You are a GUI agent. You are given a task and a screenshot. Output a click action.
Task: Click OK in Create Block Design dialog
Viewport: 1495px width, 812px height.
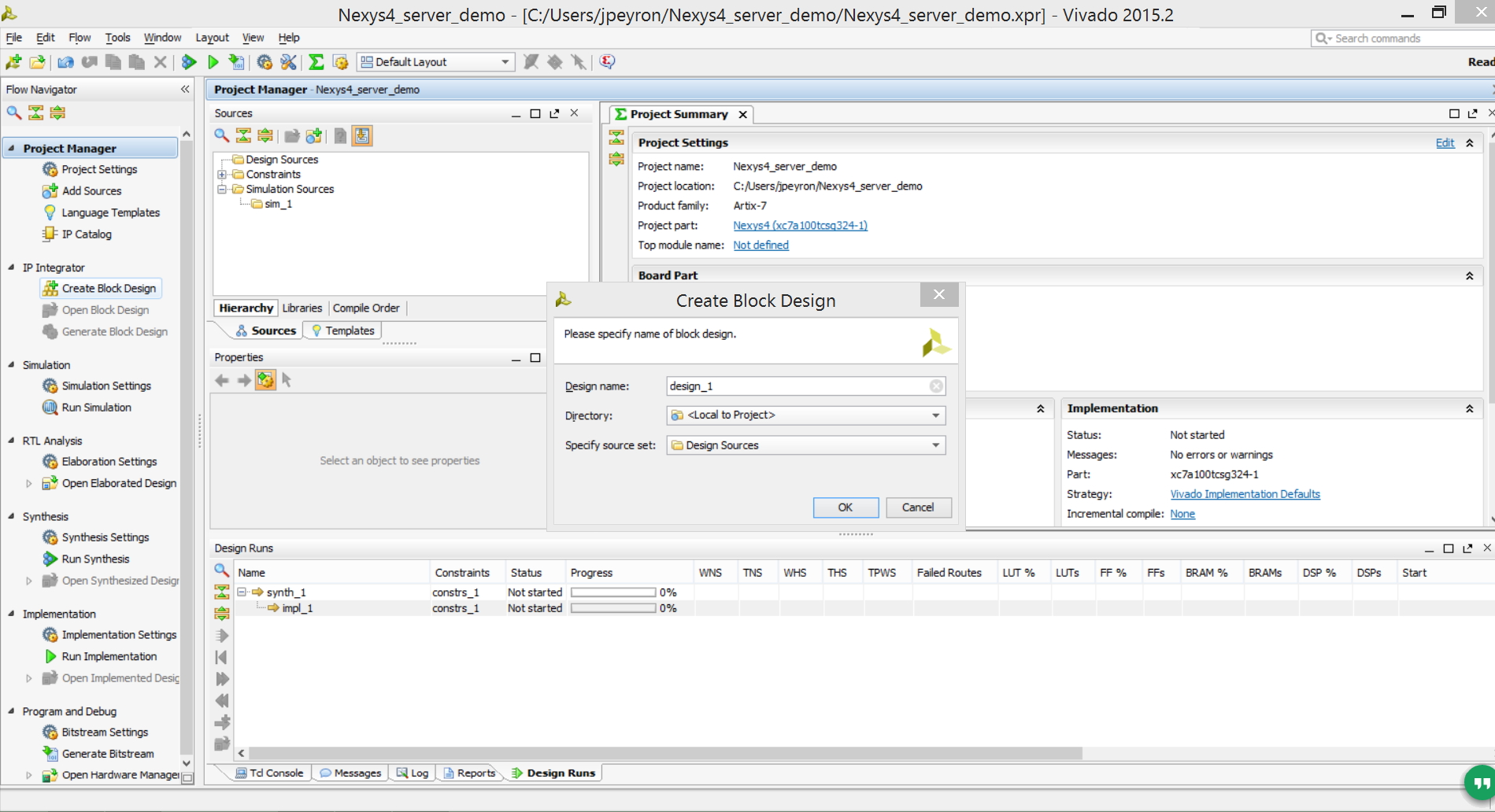(x=846, y=507)
